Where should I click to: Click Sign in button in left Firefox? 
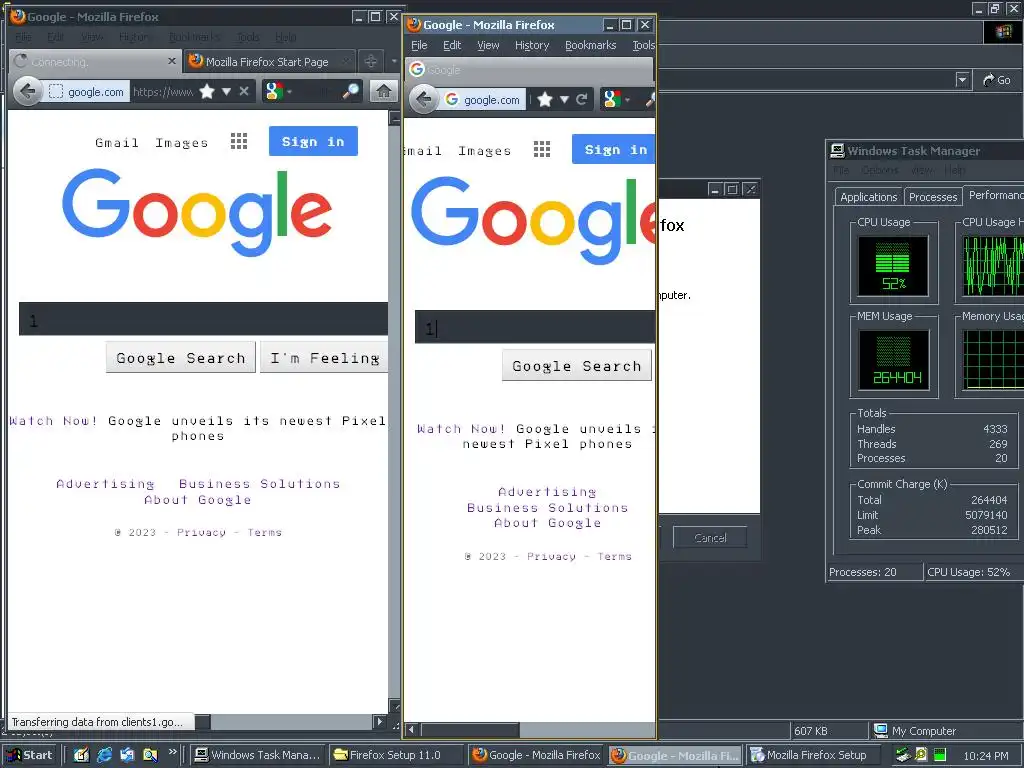[x=313, y=141]
